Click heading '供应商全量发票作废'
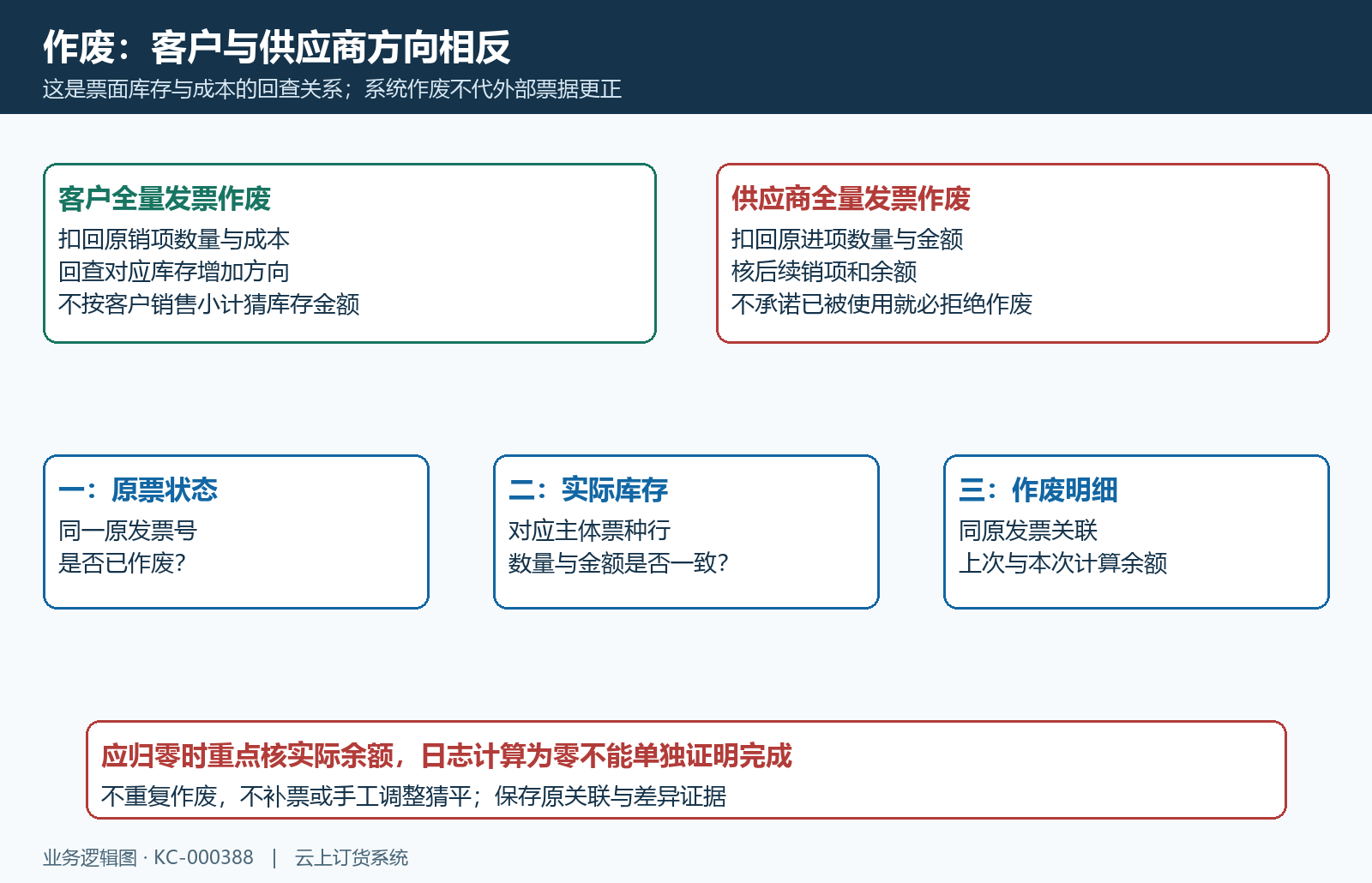Screen dimensions: 1372x883 851,199
